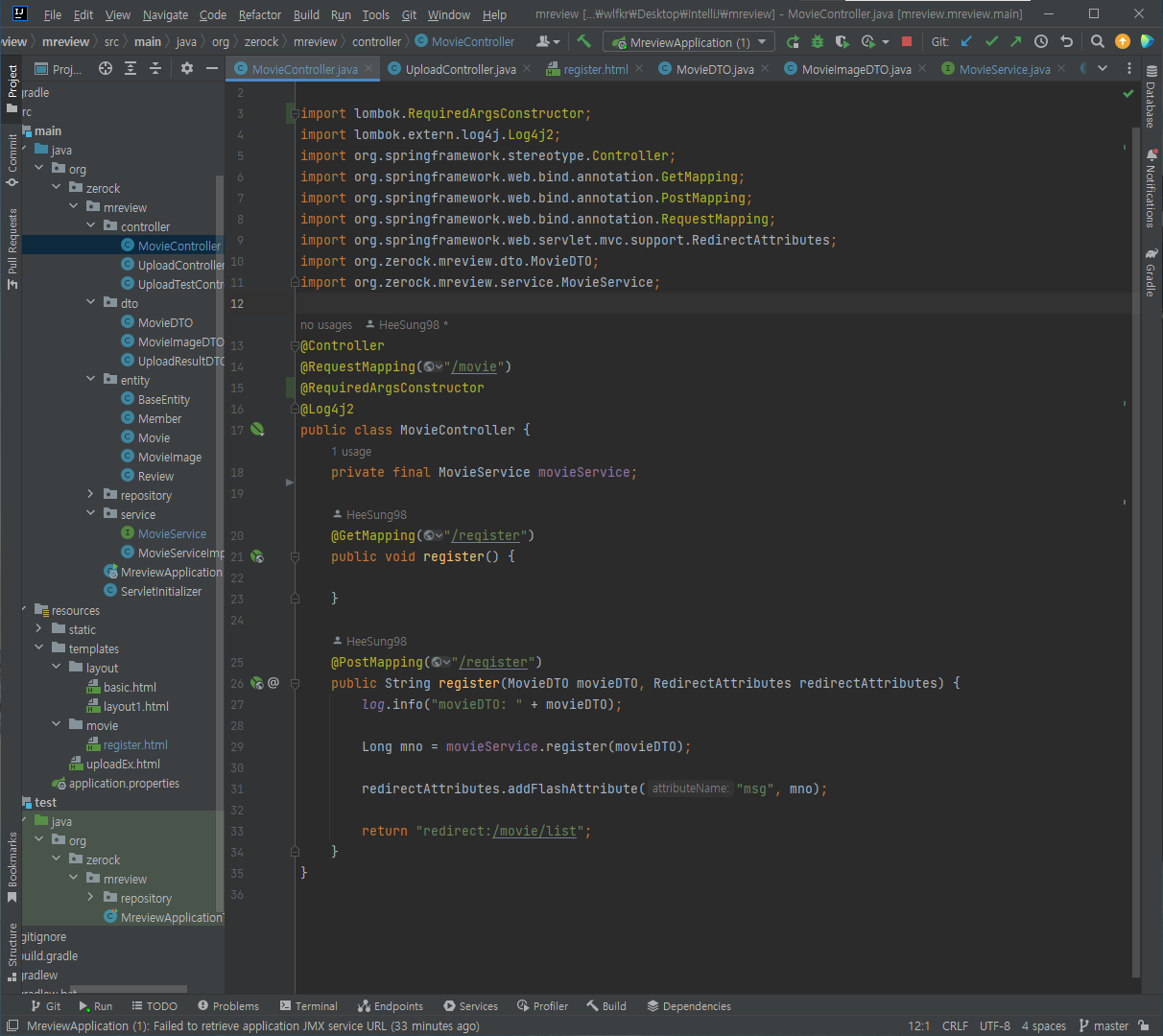Click the CRLF line separator widget
This screenshot has height=1036, width=1163.
click(x=955, y=1025)
